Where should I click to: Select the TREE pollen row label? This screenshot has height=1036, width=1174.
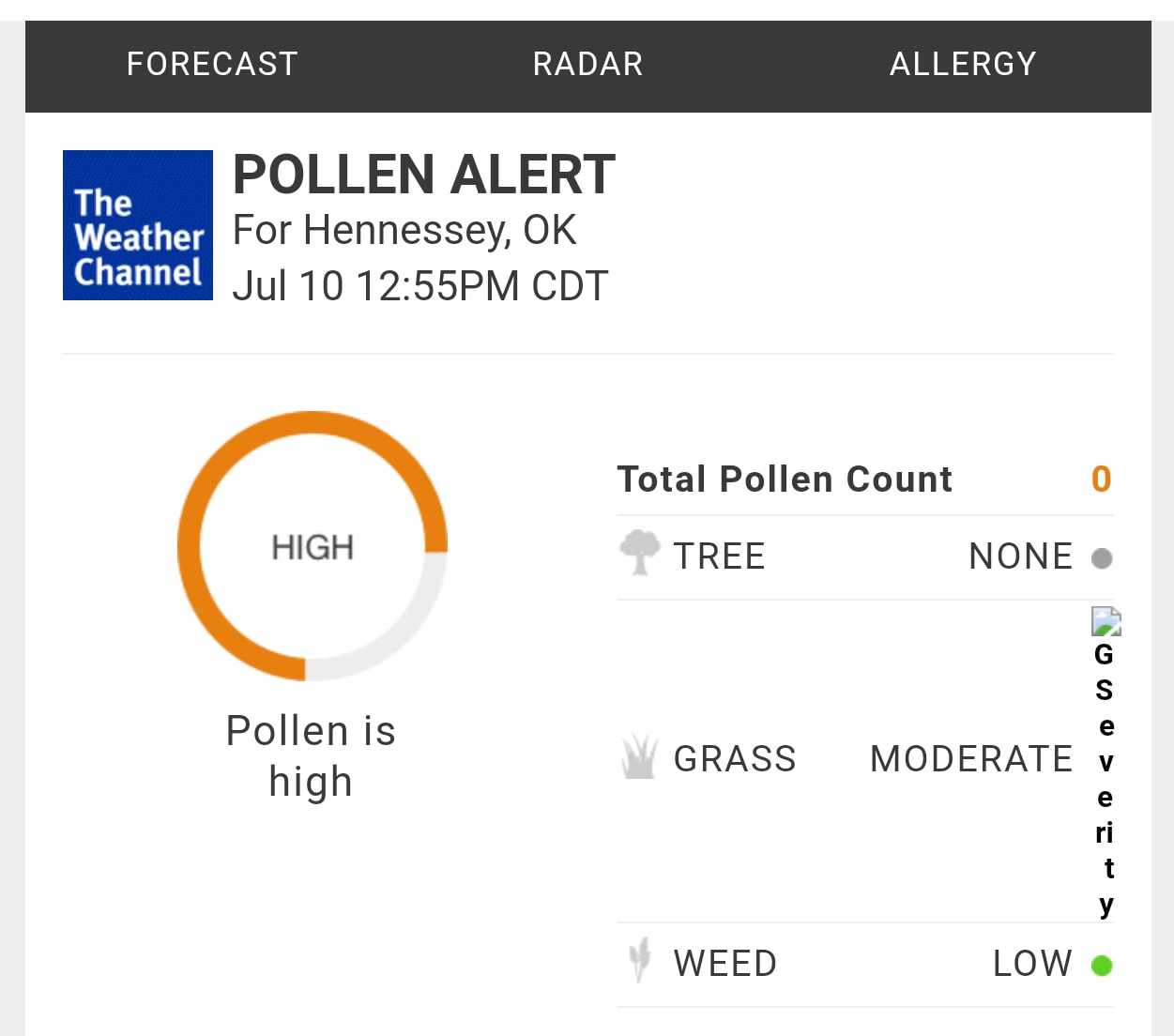(720, 556)
